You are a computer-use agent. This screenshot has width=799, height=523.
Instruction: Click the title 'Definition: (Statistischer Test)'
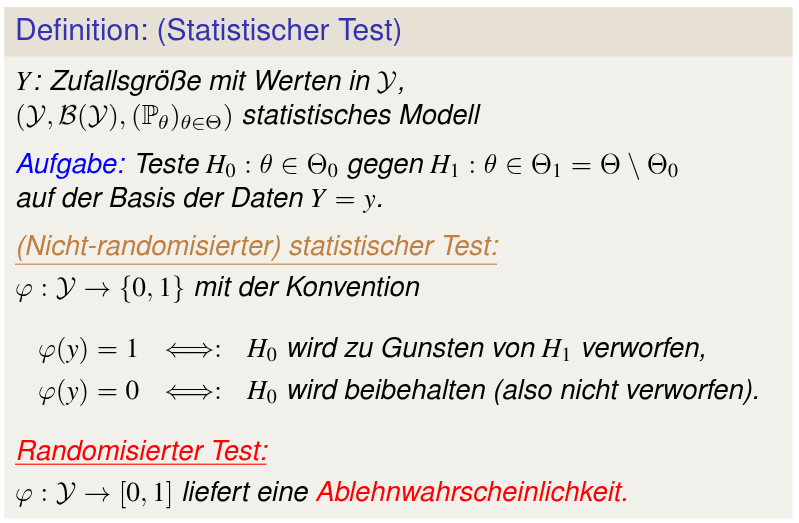[208, 30]
